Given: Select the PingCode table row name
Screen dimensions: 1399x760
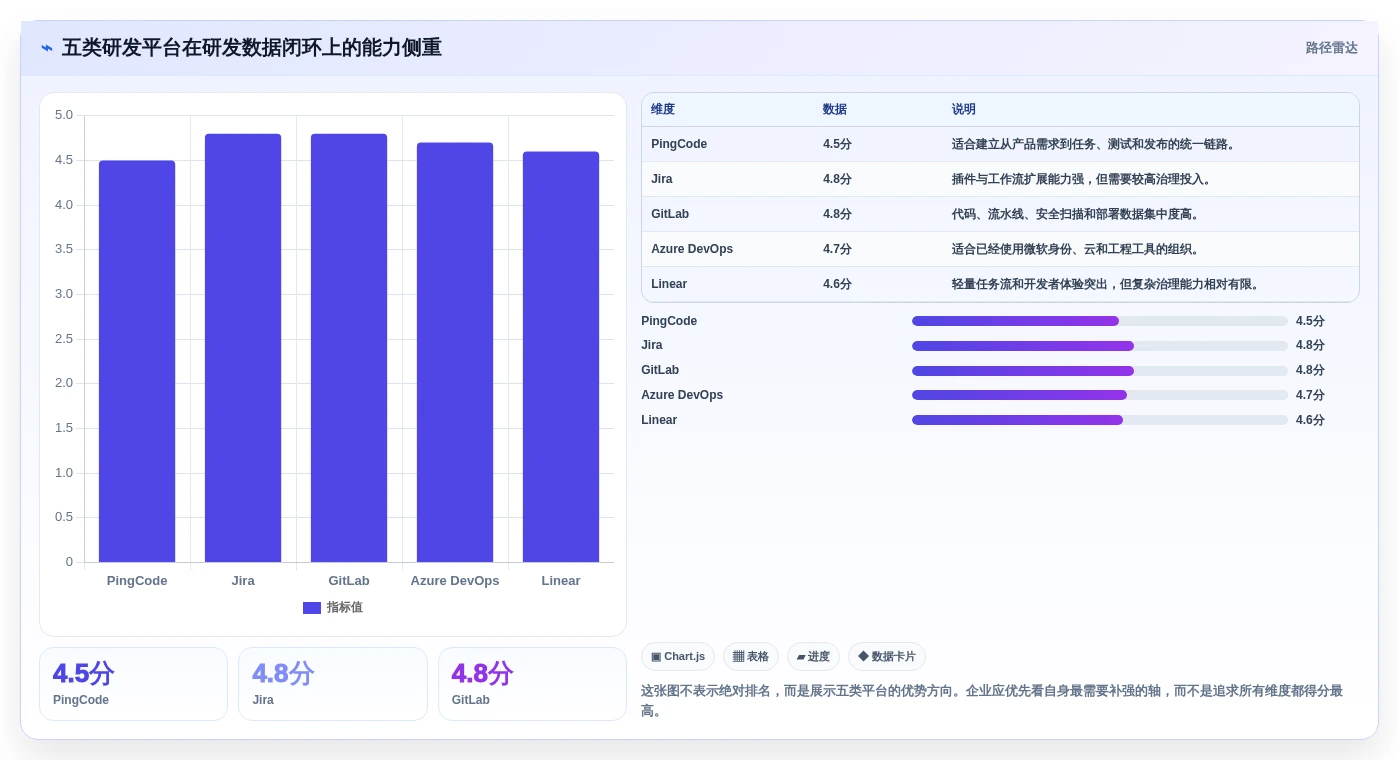Looking at the screenshot, I should [x=679, y=144].
